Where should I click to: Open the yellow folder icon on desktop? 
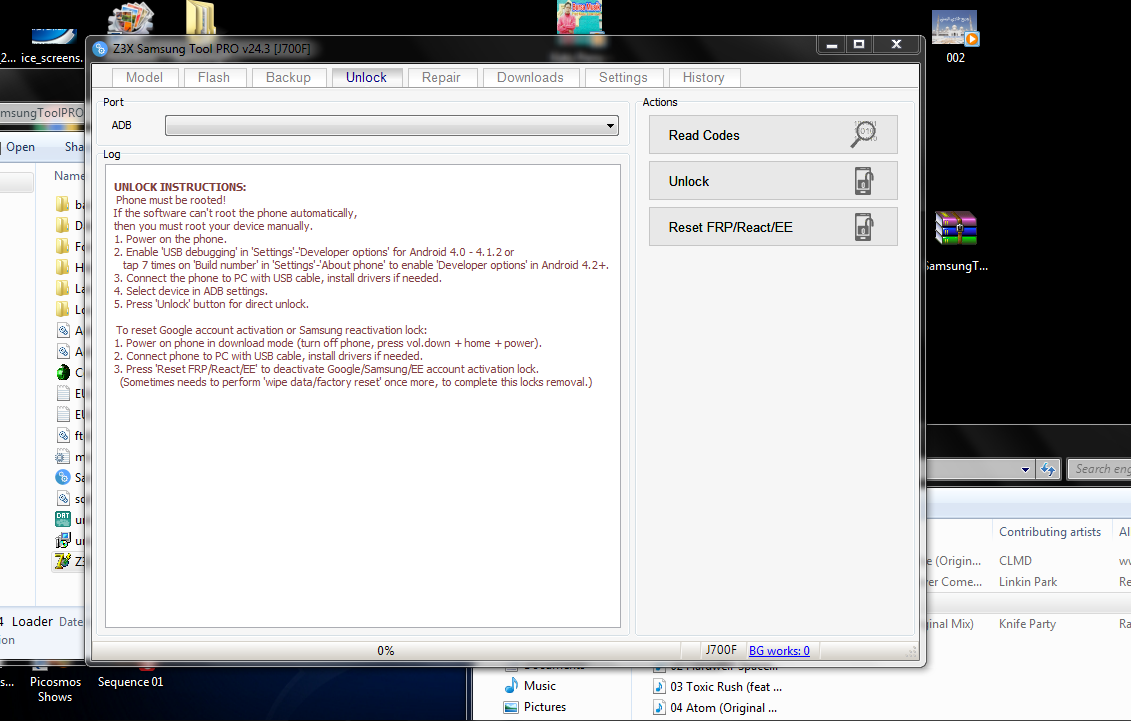pos(200,18)
